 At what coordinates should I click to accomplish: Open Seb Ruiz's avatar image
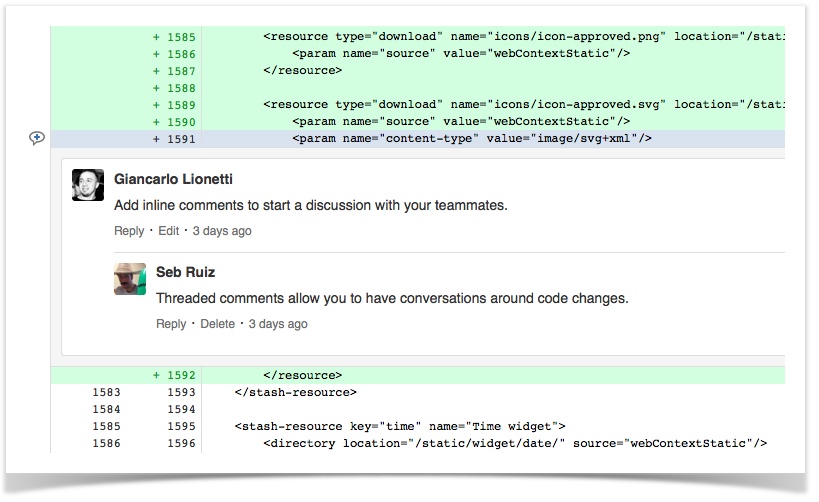(130, 278)
